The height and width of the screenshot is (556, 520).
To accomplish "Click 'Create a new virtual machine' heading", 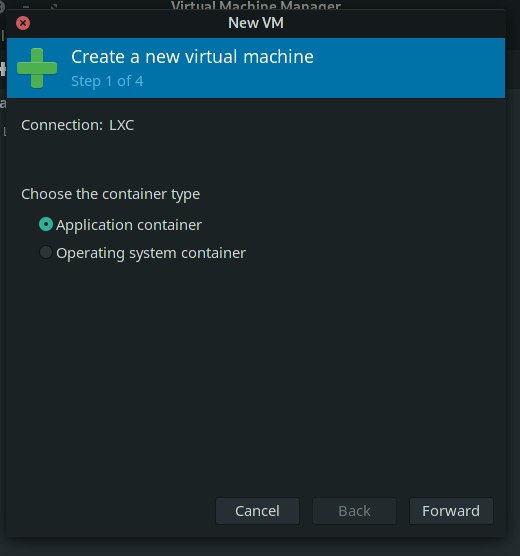I will 192,57.
